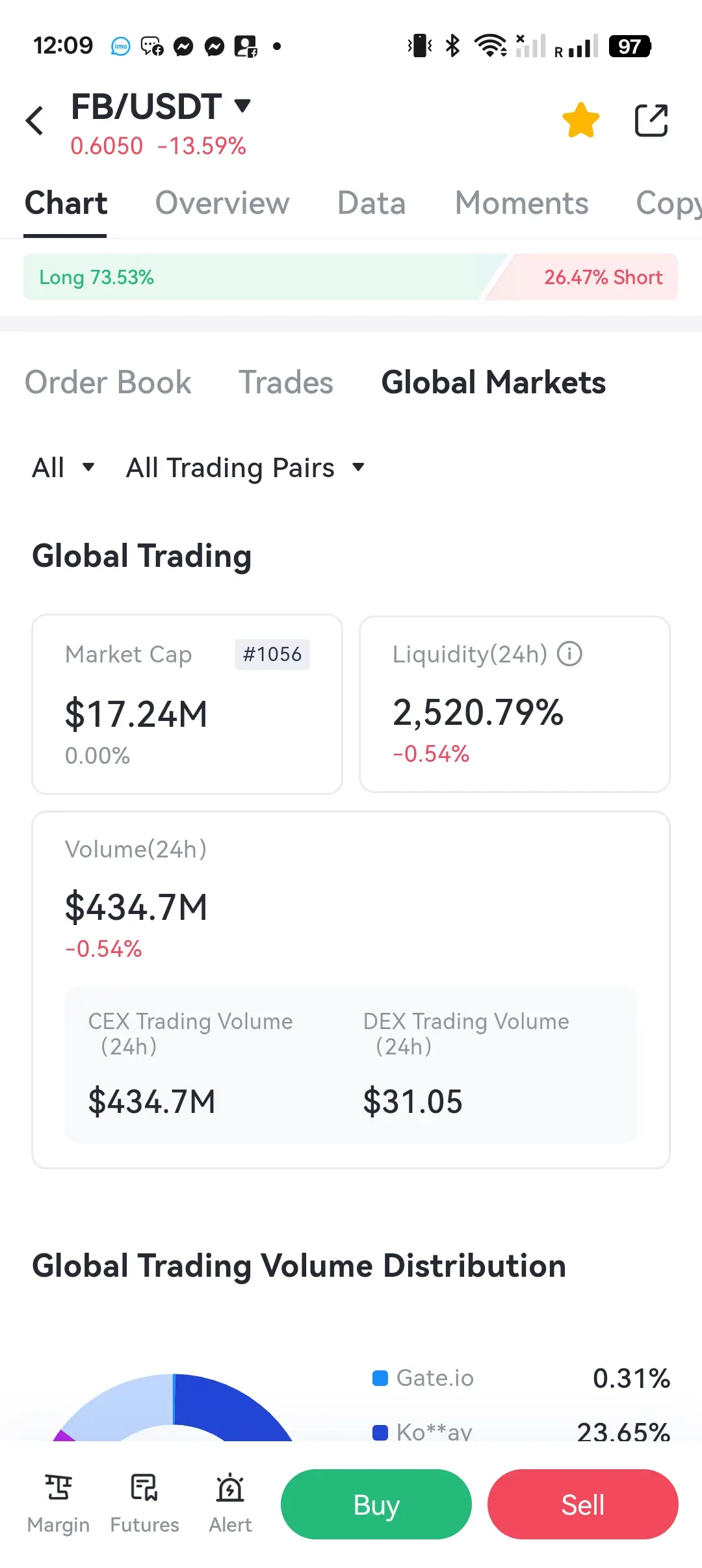
Task: Tap the #1056 market cap rank badge
Action: tap(272, 654)
